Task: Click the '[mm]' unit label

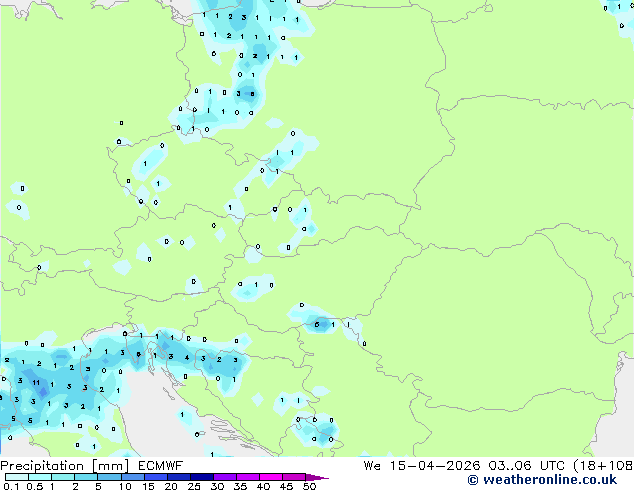Action: [x=110, y=466]
